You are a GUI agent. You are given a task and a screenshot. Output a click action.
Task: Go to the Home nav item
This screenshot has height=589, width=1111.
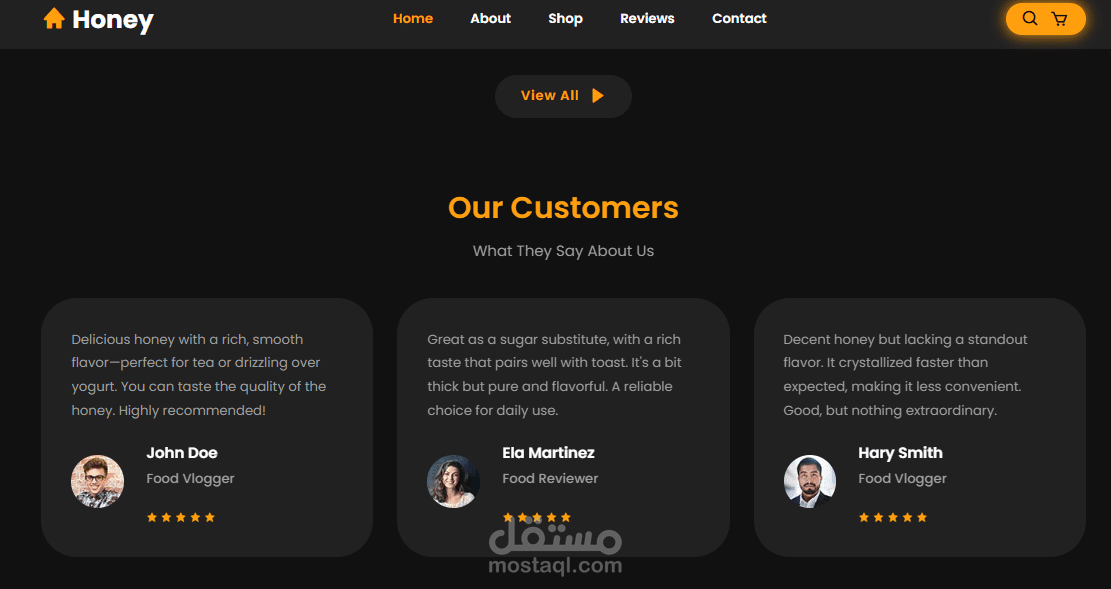[413, 18]
